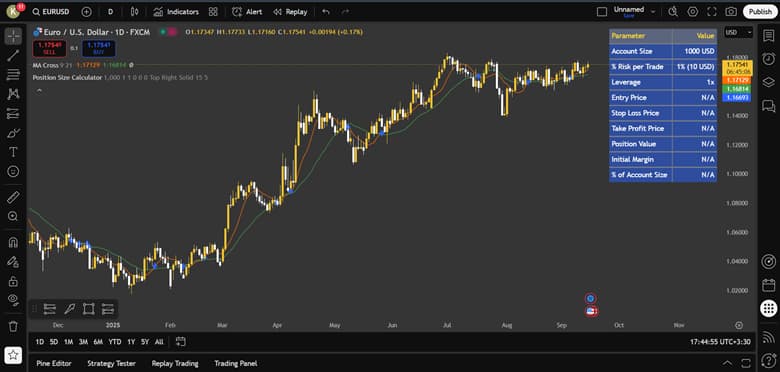The image size is (780, 372).
Task: Expand the Unnamed layout dropdown arrow
Action: [653, 12]
